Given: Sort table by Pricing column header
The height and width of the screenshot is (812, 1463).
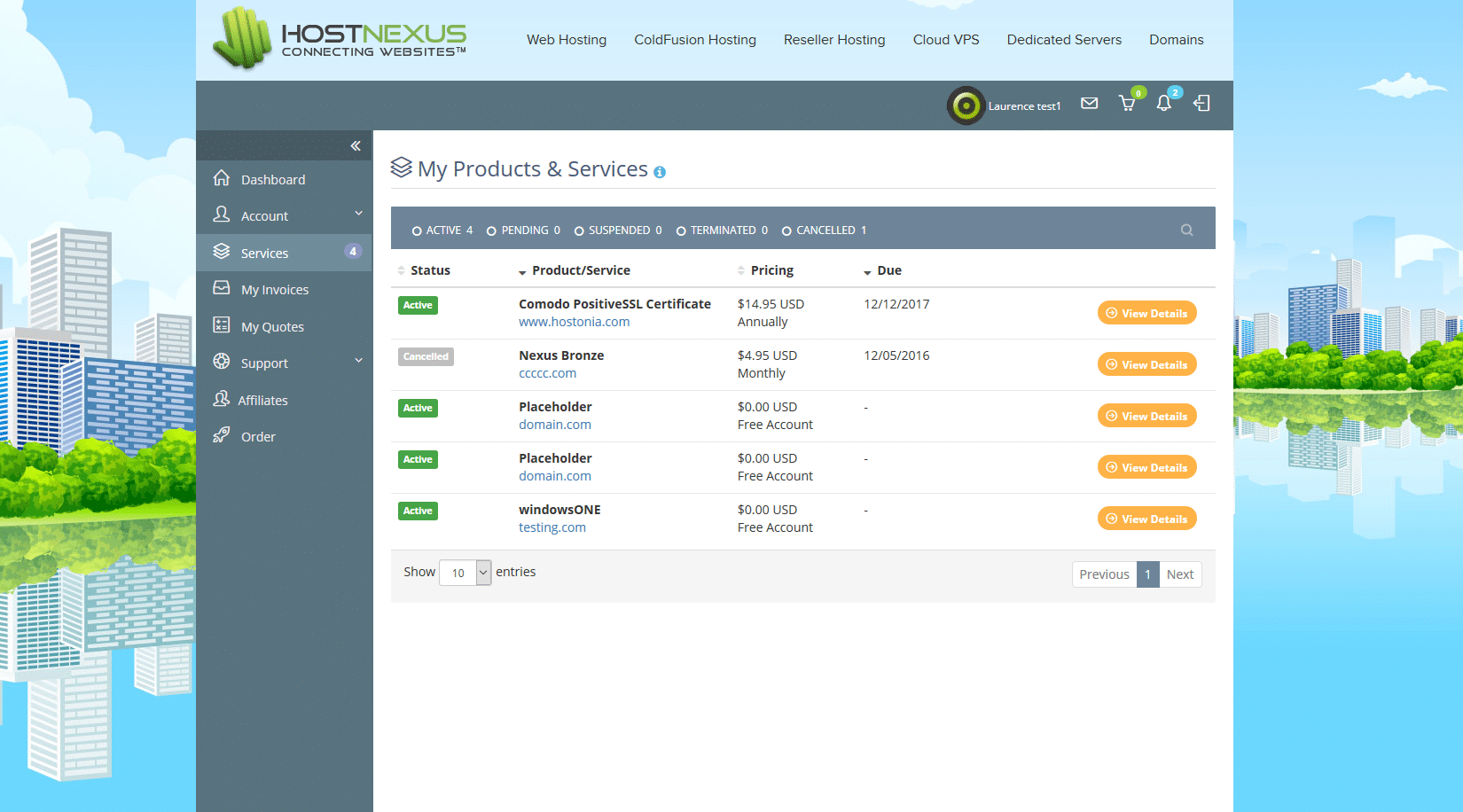Looking at the screenshot, I should coord(771,270).
